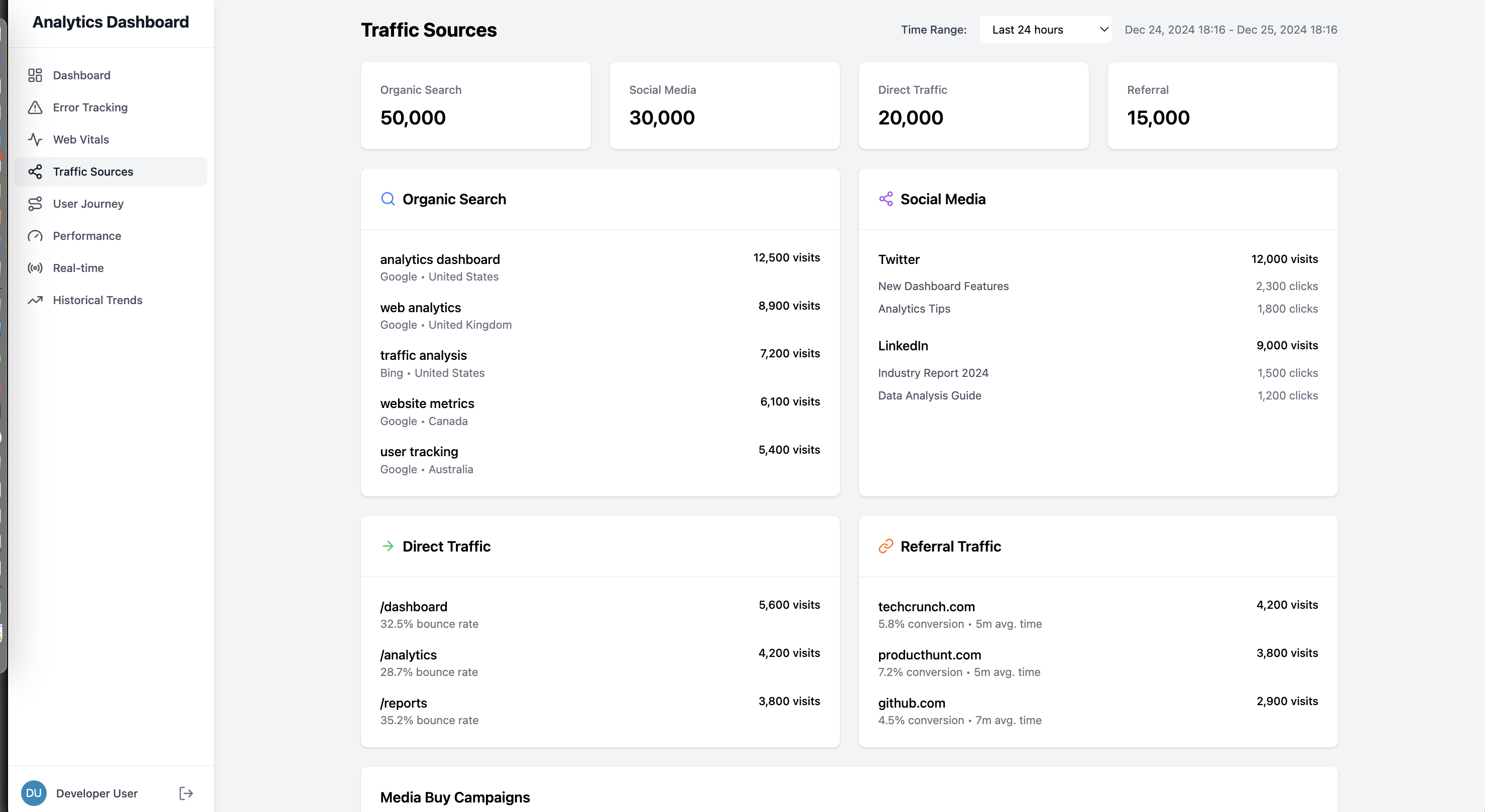The width and height of the screenshot is (1485, 812).
Task: Open the Dashboard grid icon in sidebar
Action: point(35,75)
